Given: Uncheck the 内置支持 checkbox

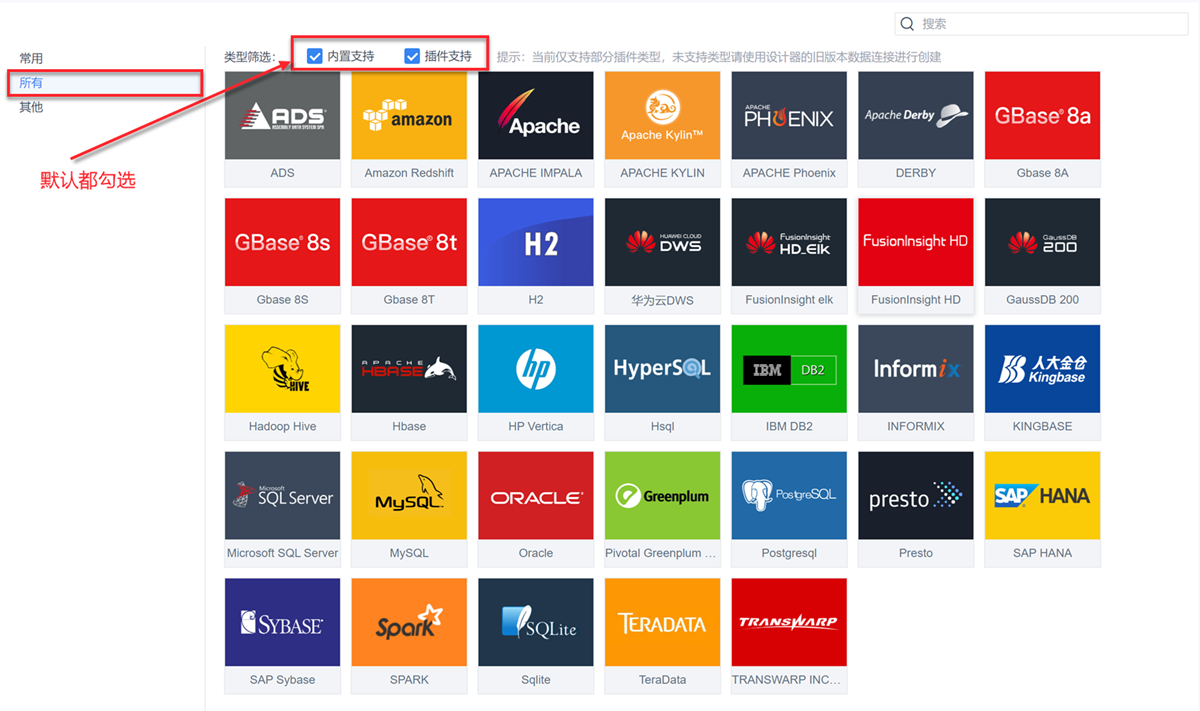Looking at the screenshot, I should pyautogui.click(x=314, y=56).
